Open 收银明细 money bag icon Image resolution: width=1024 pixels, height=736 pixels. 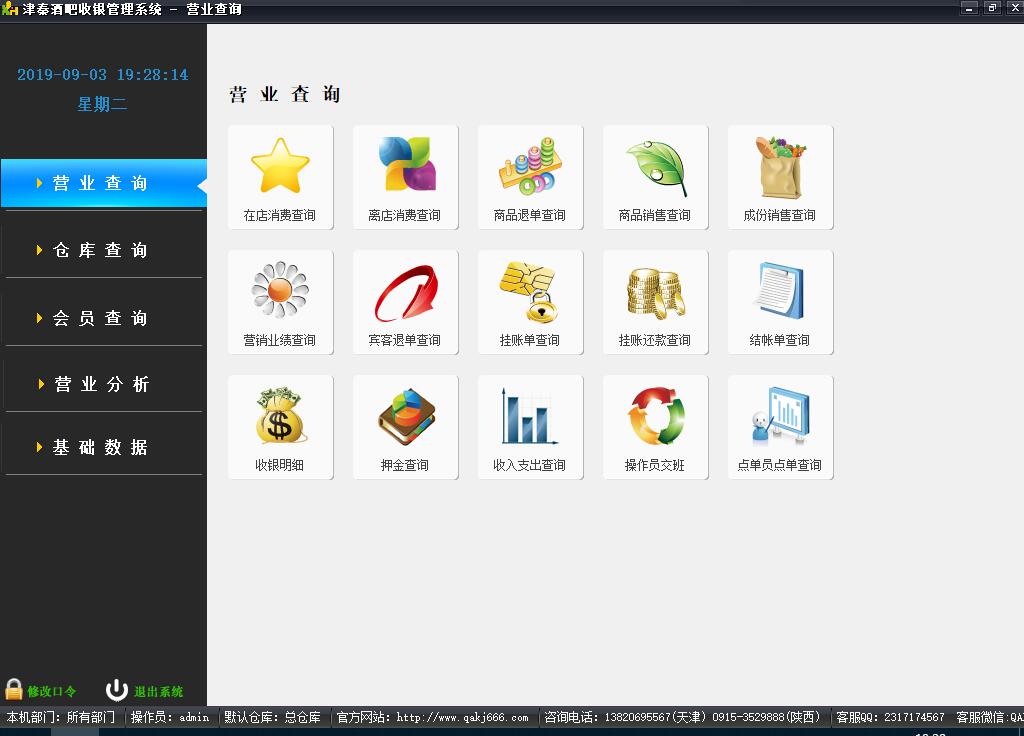(280, 417)
